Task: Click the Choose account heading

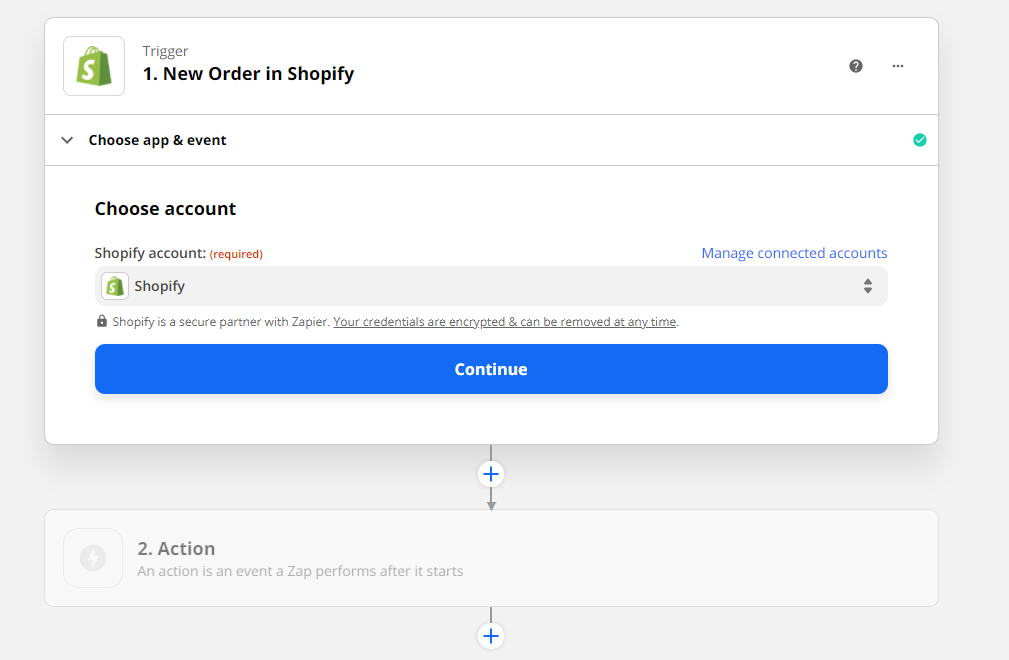Action: (x=165, y=209)
